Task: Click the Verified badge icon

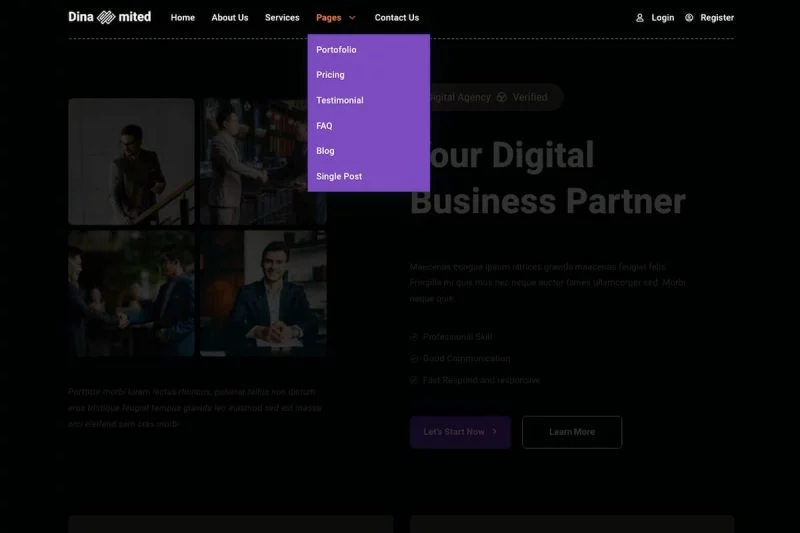Action: tap(502, 98)
